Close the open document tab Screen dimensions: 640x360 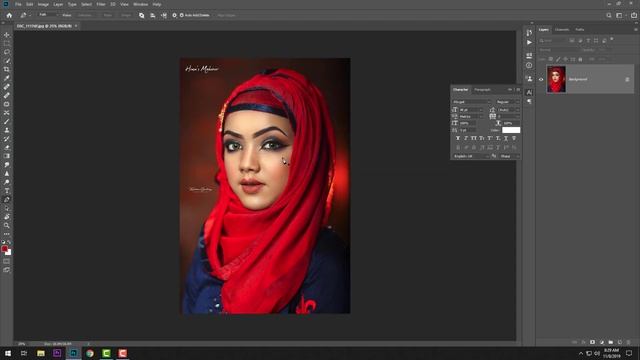[76, 26]
